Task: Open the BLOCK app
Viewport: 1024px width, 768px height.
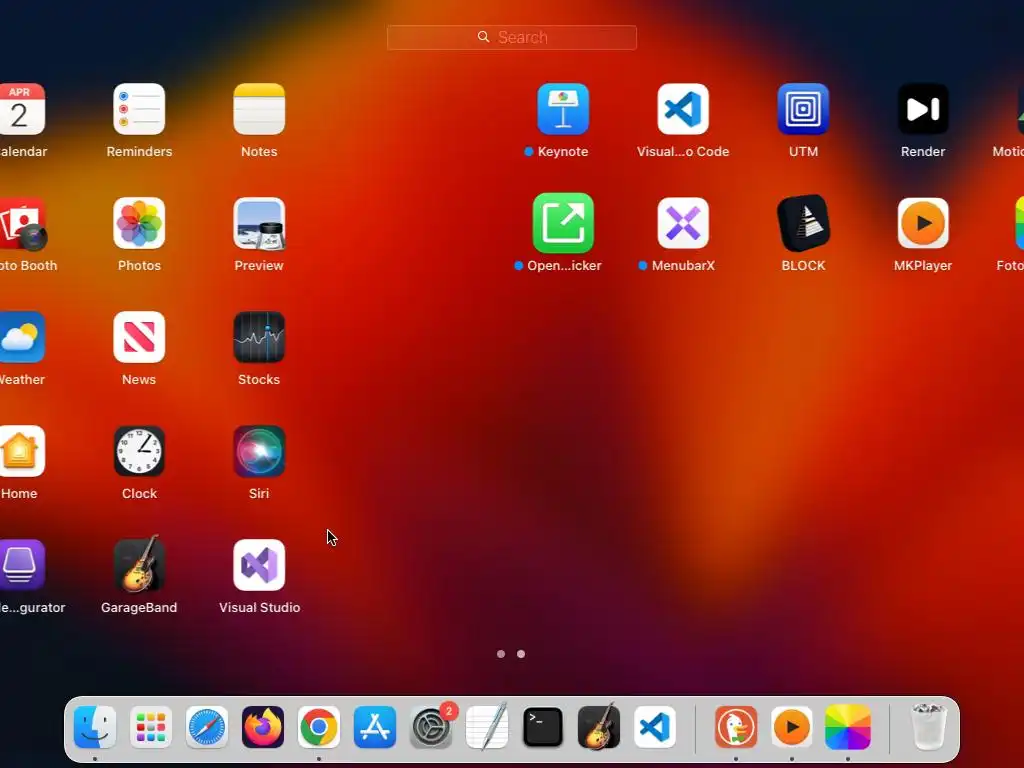Action: pos(803,223)
